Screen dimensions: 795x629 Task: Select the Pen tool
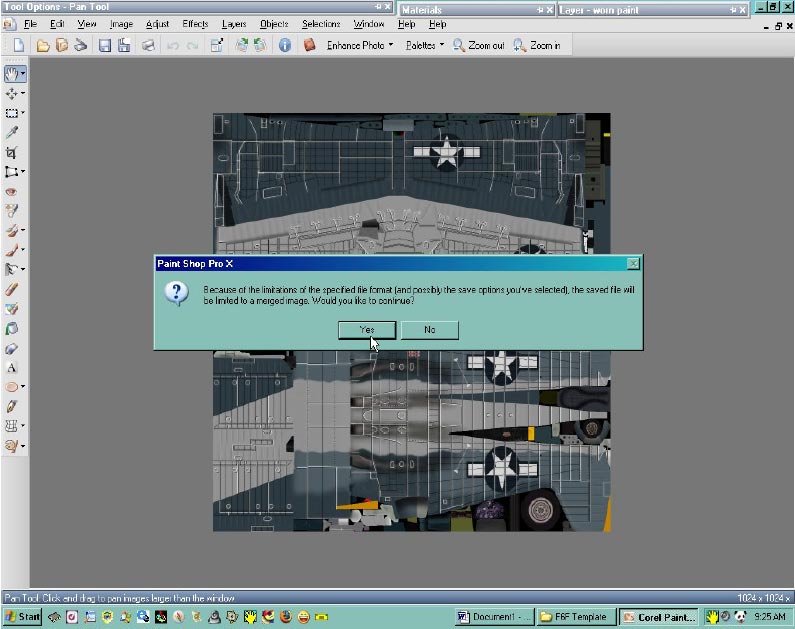12,406
